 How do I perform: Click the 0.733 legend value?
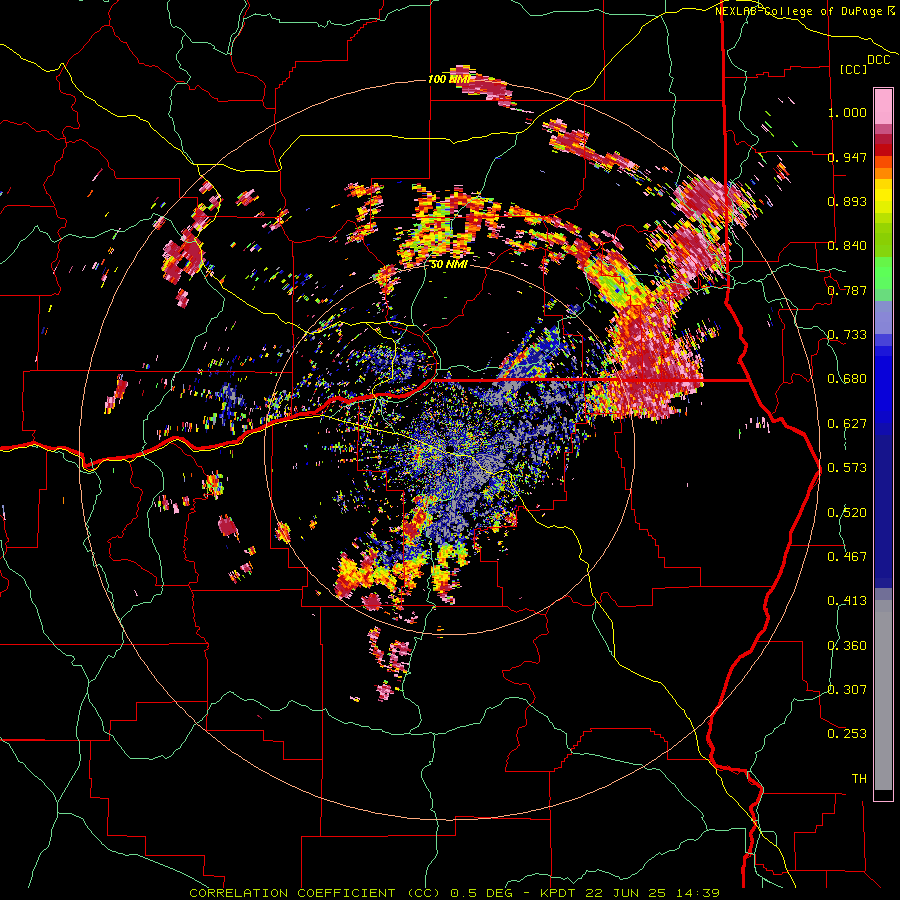tap(847, 335)
